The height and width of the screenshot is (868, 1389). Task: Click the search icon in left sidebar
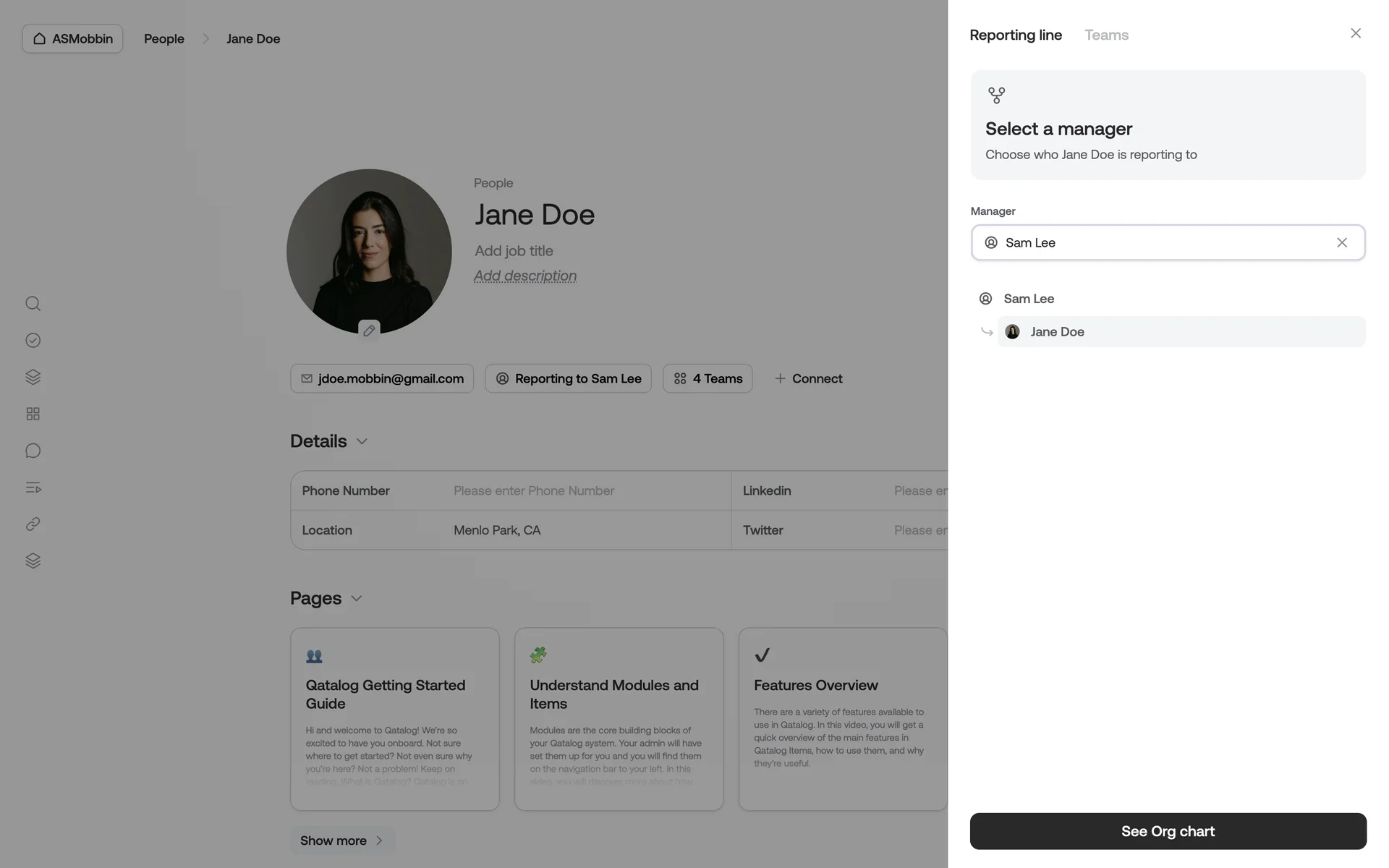33,304
